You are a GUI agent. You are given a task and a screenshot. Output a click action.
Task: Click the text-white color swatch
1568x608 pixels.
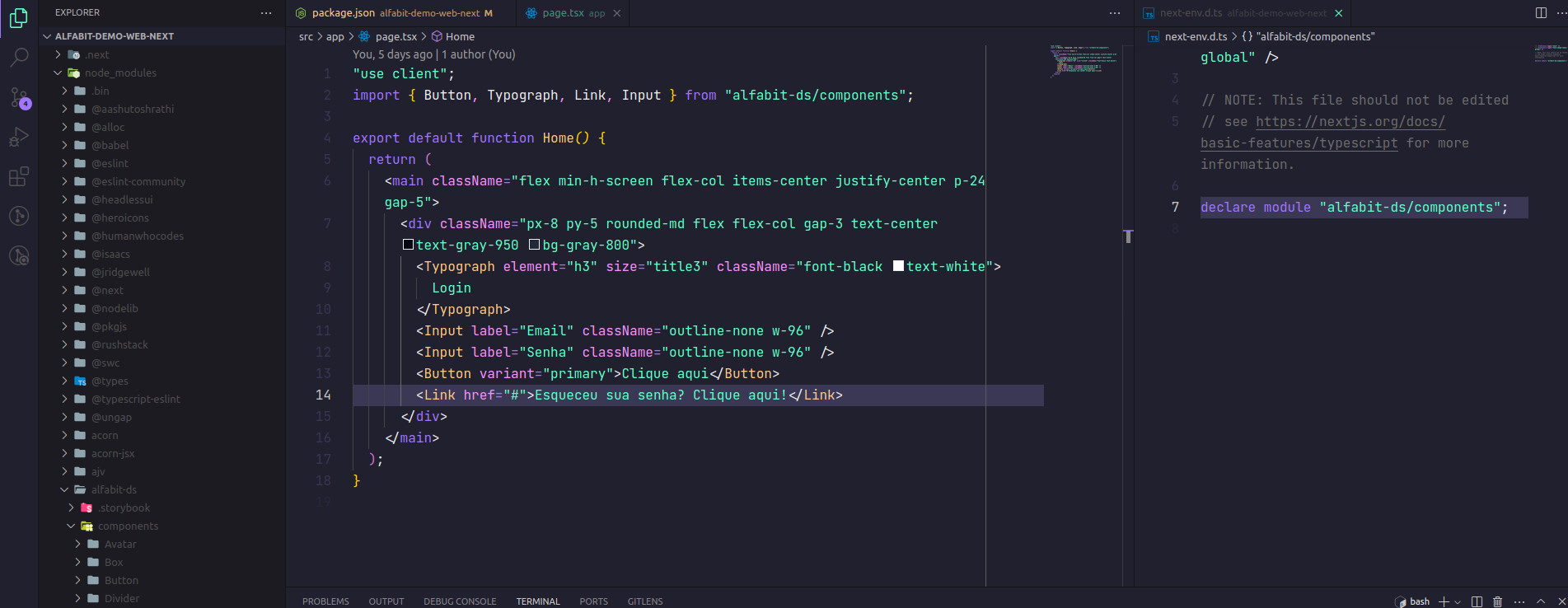pyautogui.click(x=899, y=266)
